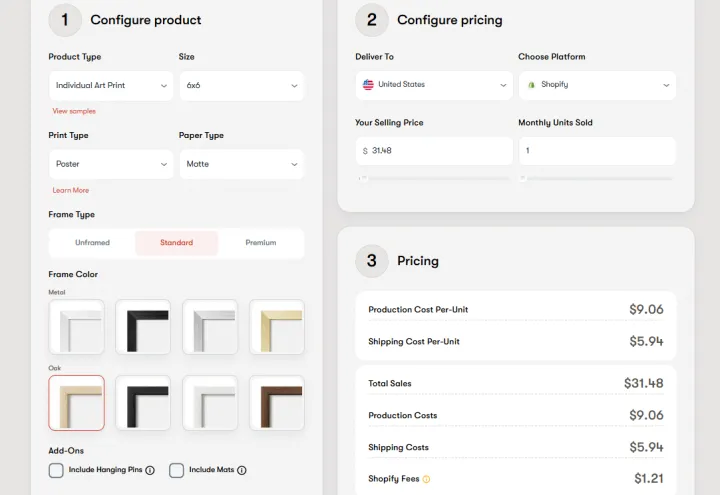Click the United States flag icon
This screenshot has height=495, width=720.
click(368, 85)
